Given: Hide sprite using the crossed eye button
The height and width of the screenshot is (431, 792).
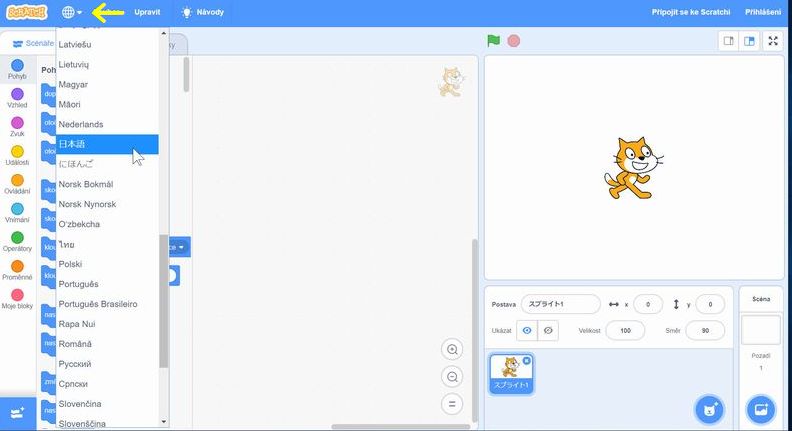Looking at the screenshot, I should (547, 330).
